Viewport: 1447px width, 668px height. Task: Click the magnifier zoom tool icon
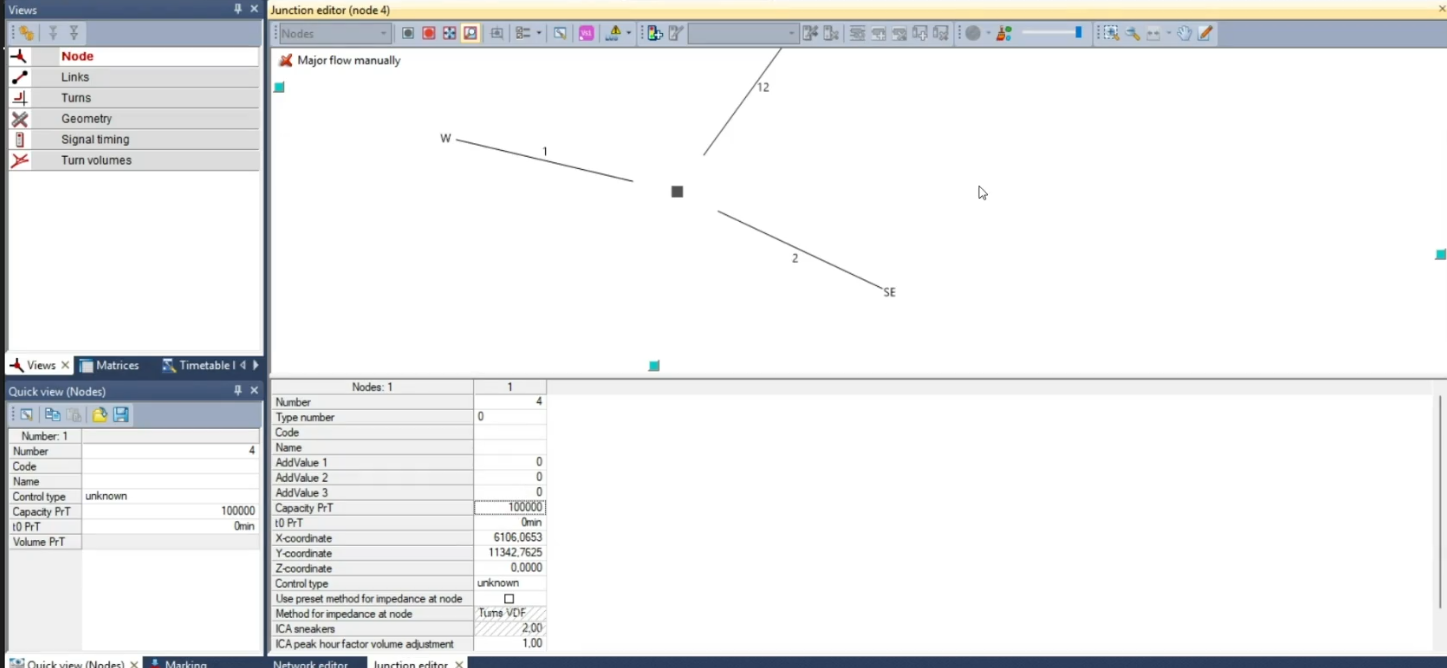[x=1132, y=33]
